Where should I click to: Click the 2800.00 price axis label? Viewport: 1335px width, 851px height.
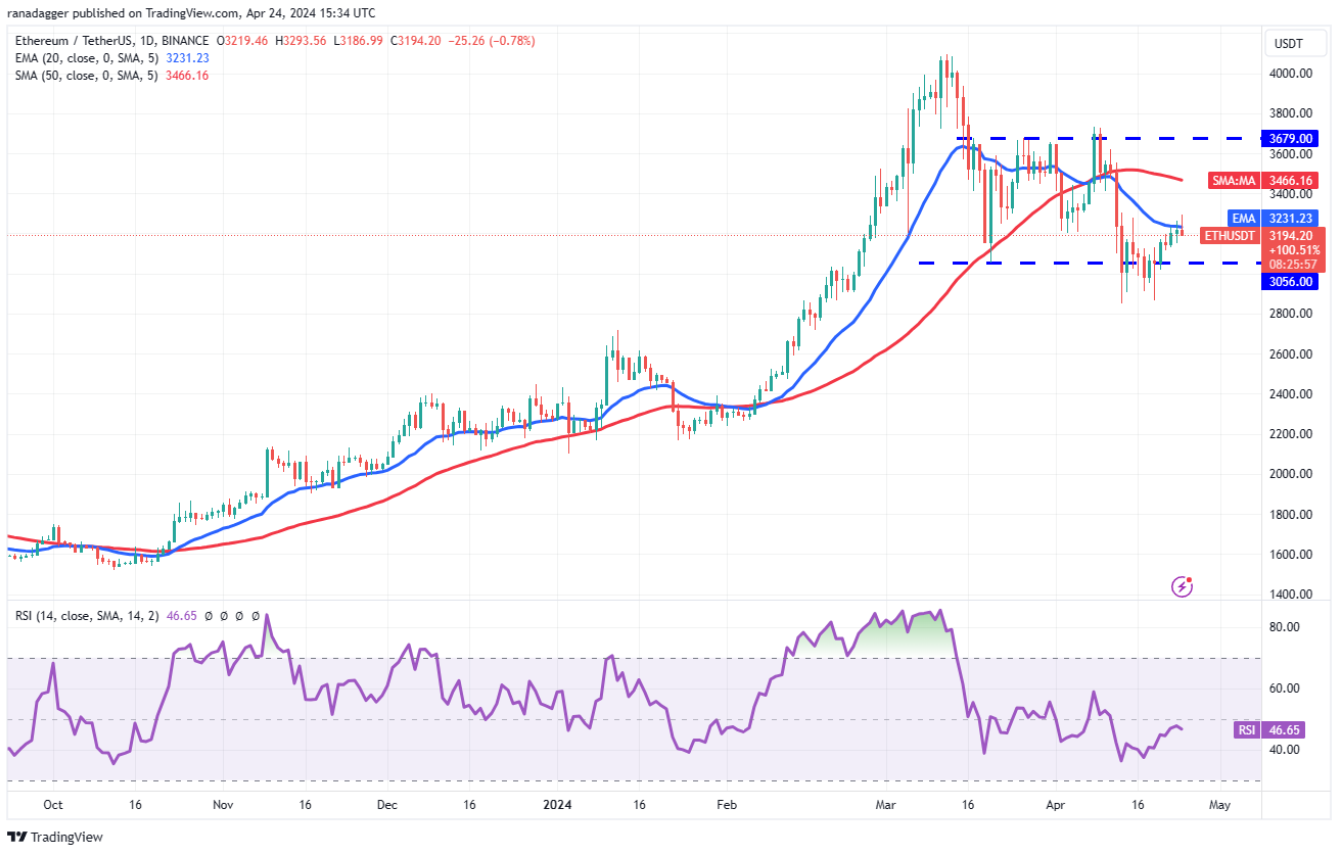coord(1293,314)
